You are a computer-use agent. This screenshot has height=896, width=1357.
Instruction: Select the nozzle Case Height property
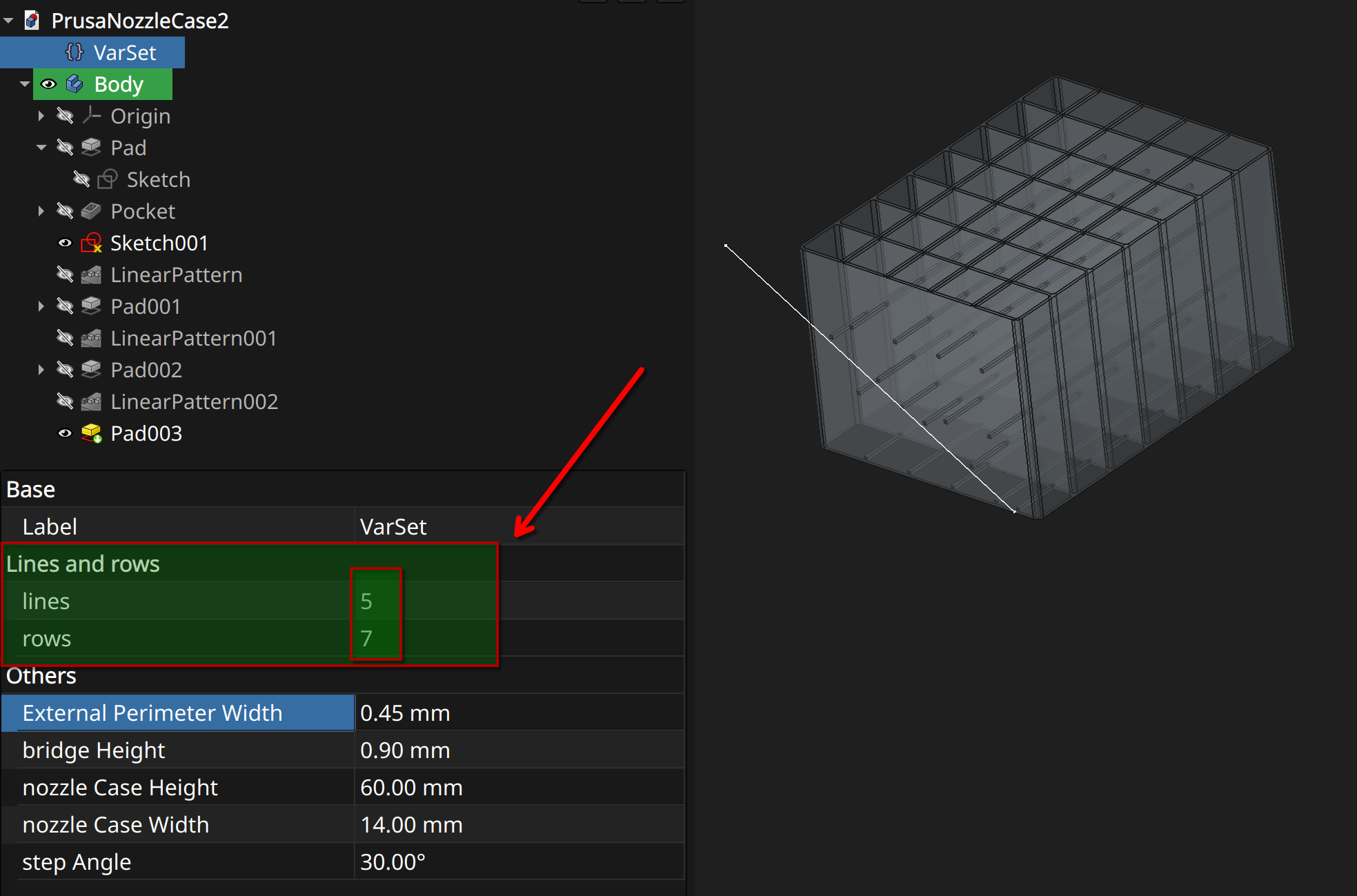pos(120,788)
